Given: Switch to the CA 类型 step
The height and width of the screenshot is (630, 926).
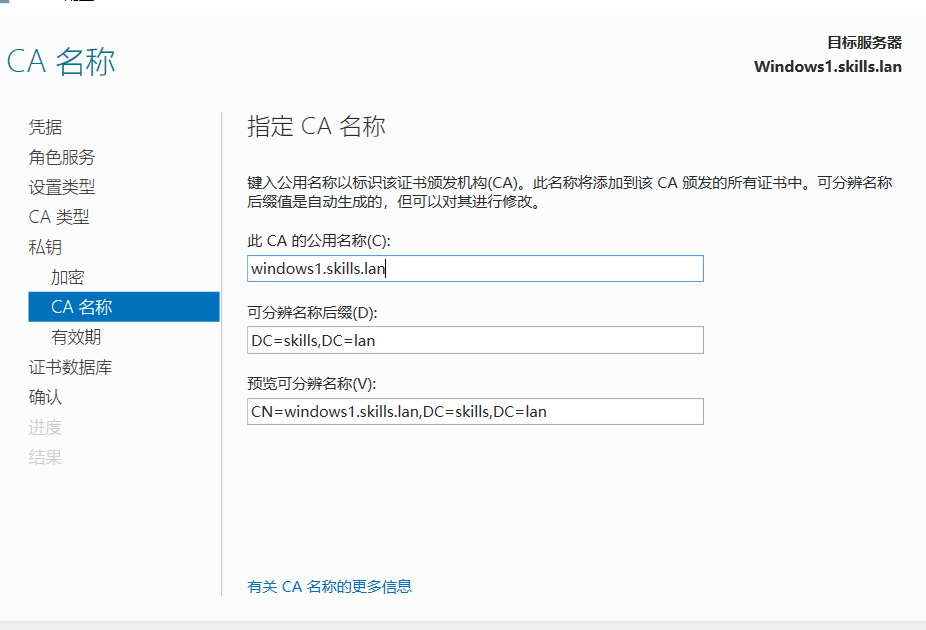Looking at the screenshot, I should 59,217.
